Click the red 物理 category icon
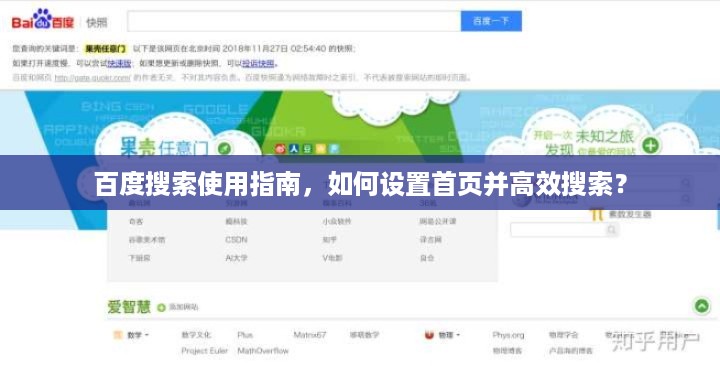The width and height of the screenshot is (720, 366). coord(429,335)
